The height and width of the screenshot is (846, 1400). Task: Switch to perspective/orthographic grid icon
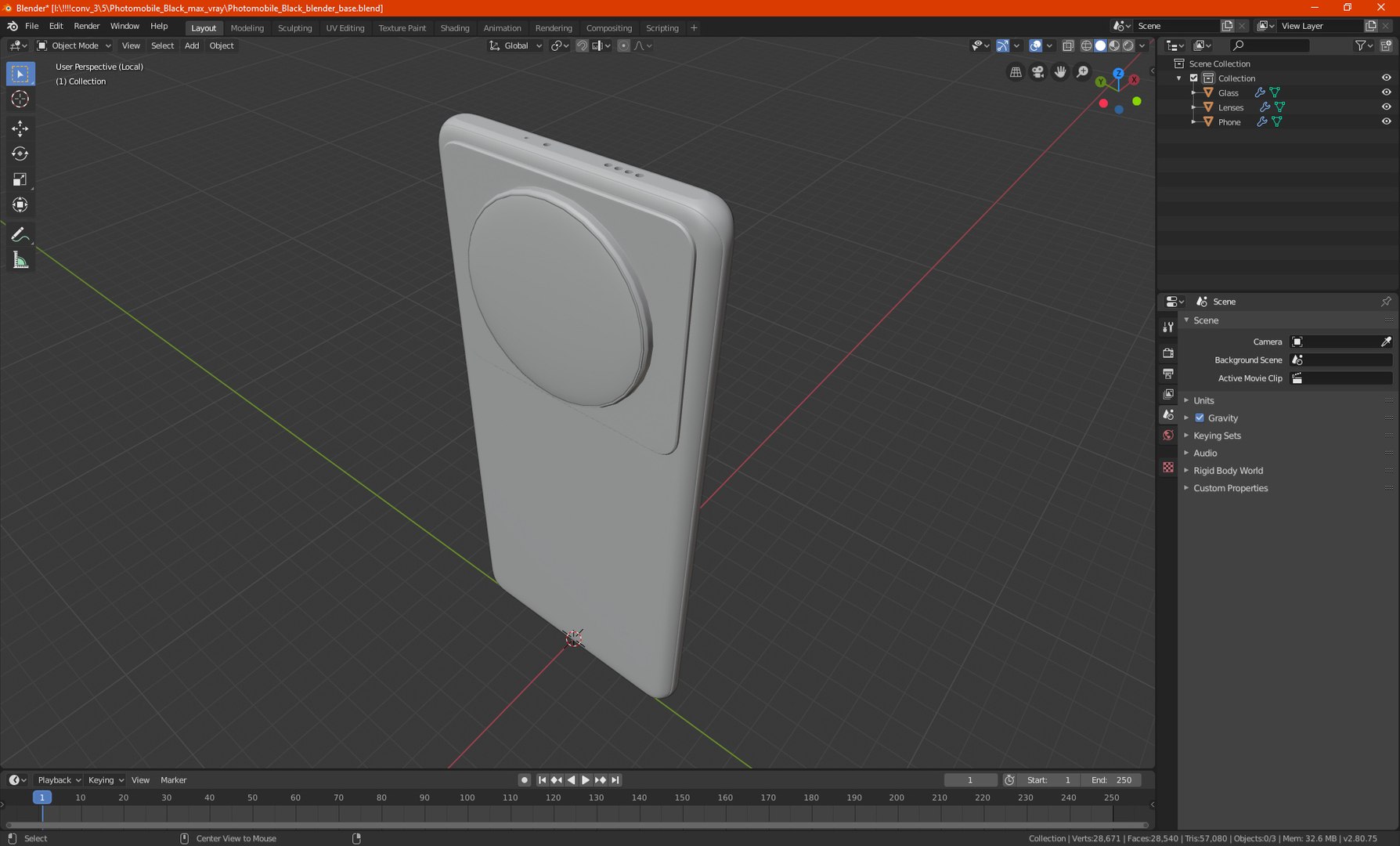[x=1016, y=72]
